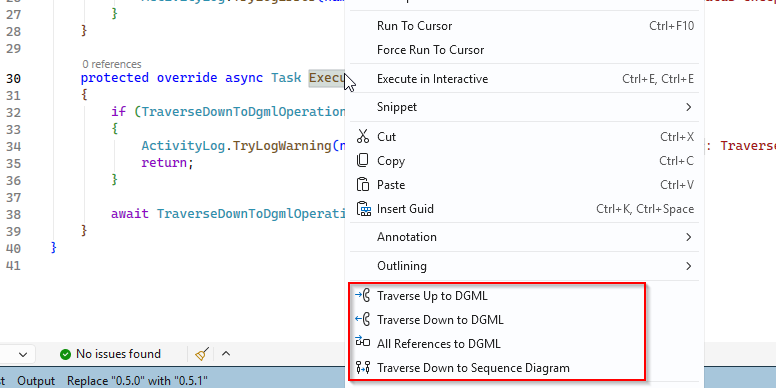Click the Replace "0.5.0" with "0.5.1" status text
776x388 pixels.
(x=137, y=381)
